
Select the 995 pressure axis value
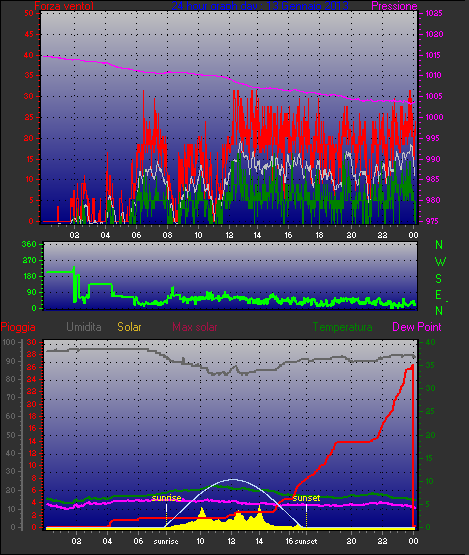click(x=433, y=138)
